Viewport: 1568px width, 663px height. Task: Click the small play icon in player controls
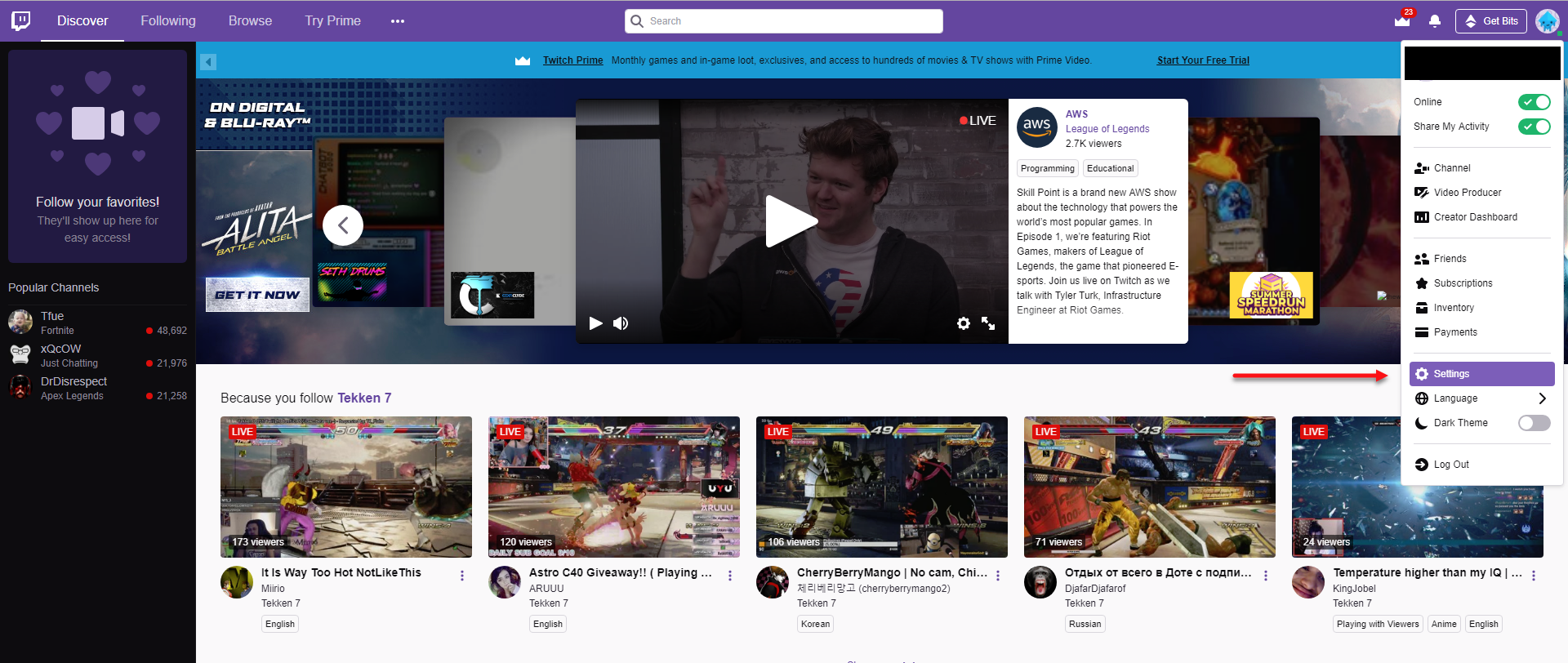[x=596, y=323]
